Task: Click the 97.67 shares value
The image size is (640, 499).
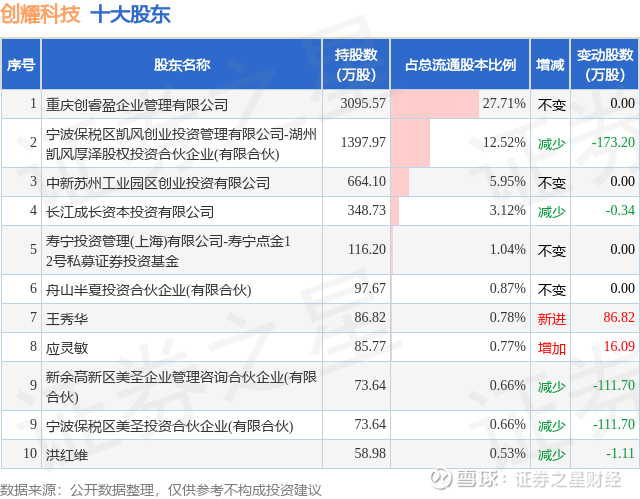Action: click(x=370, y=288)
